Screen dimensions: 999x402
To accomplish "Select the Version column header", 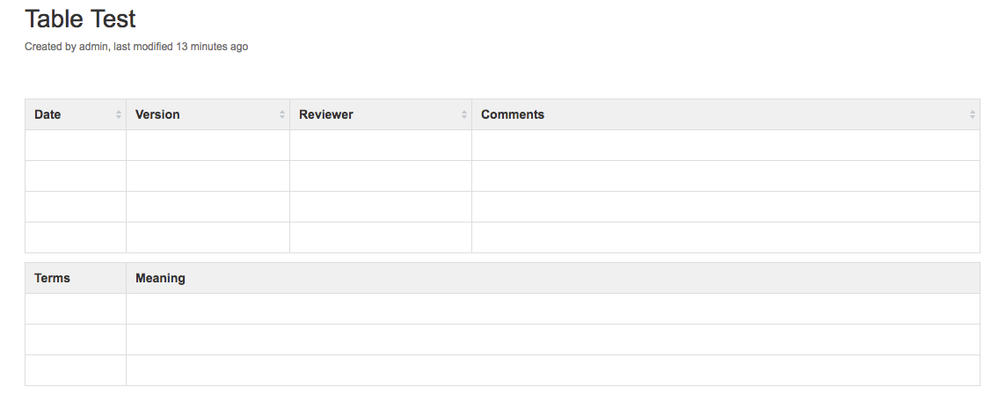I will (208, 115).
